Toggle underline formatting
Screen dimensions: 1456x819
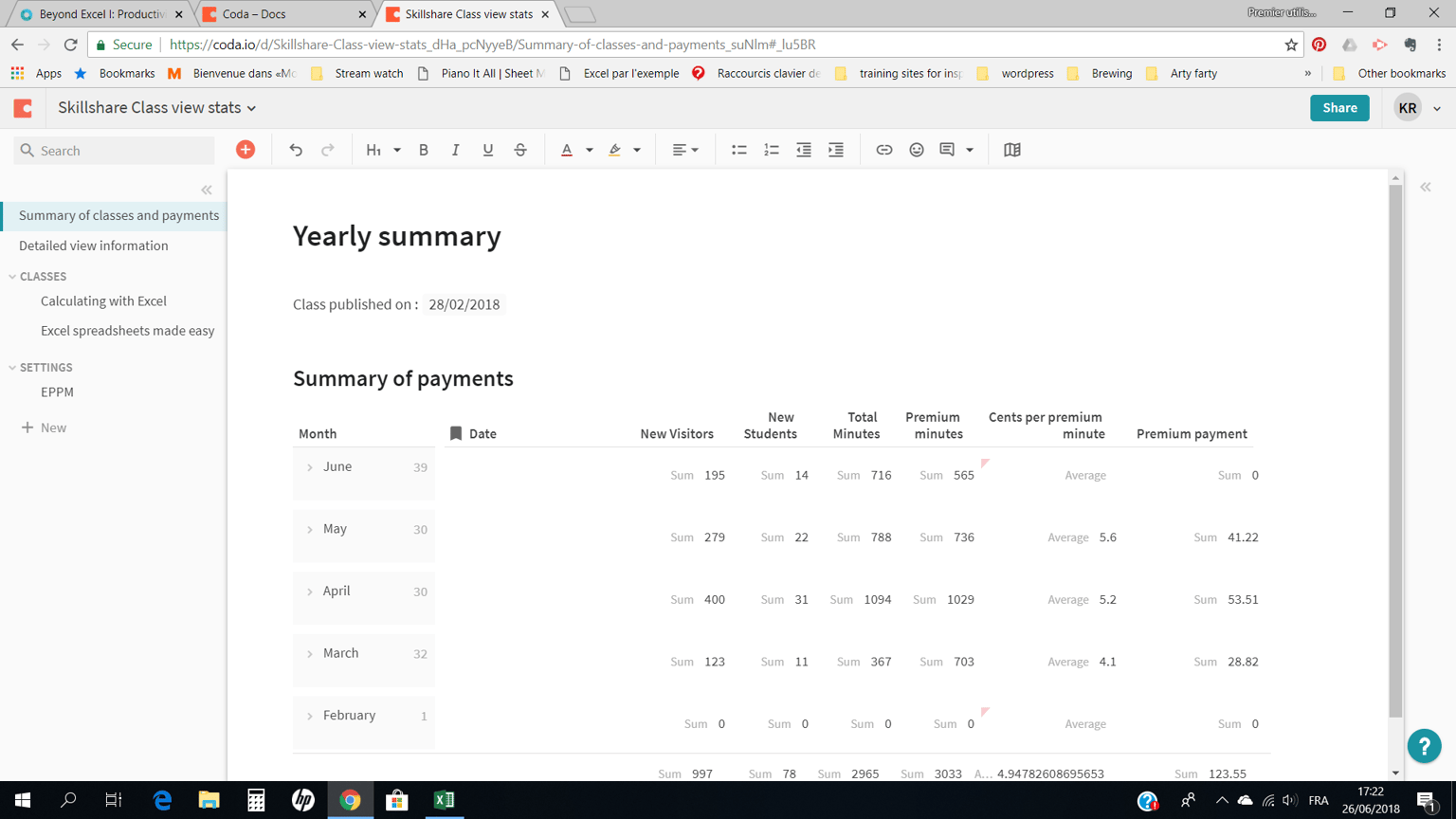[x=488, y=150]
